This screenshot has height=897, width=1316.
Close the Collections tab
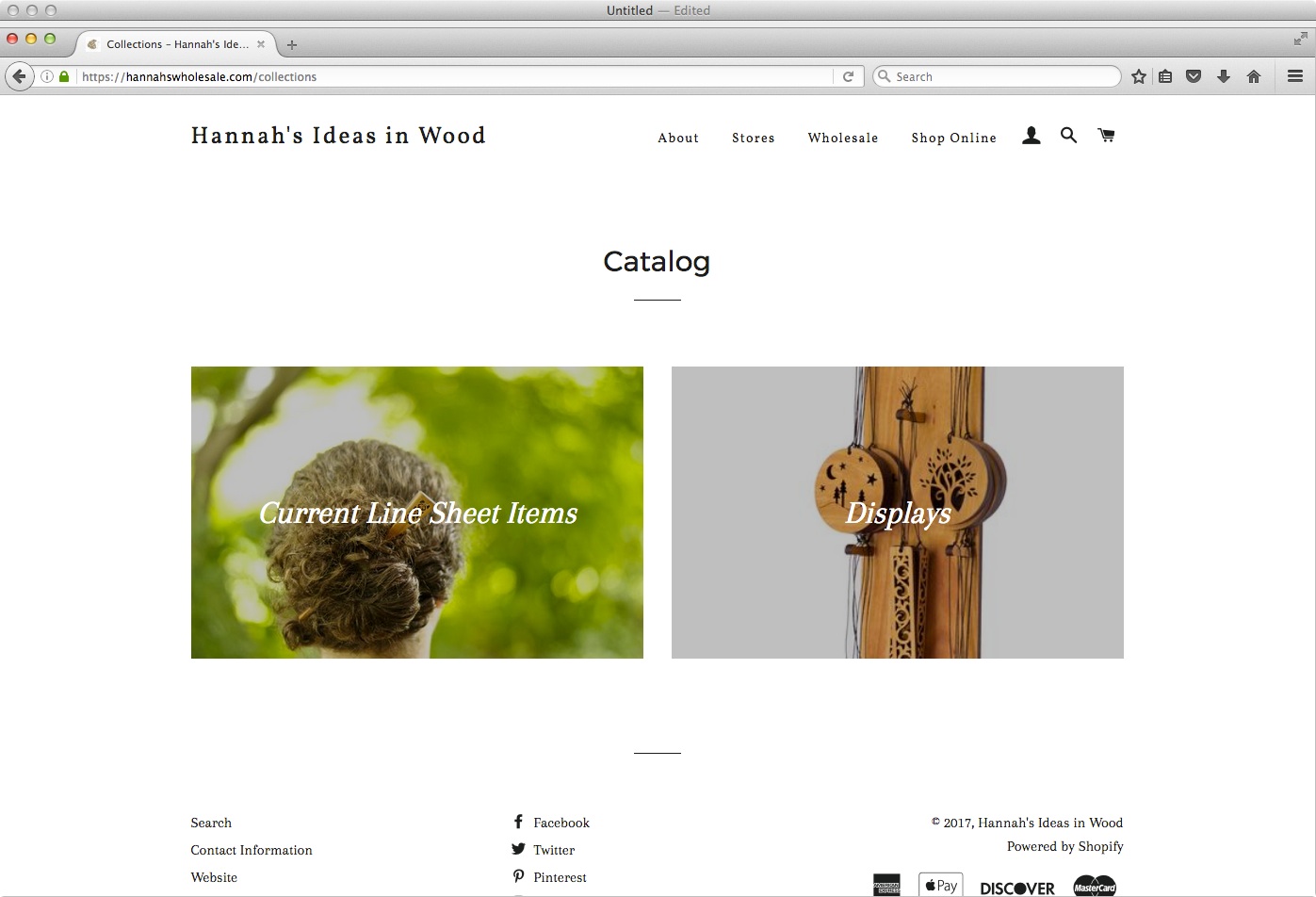261,44
